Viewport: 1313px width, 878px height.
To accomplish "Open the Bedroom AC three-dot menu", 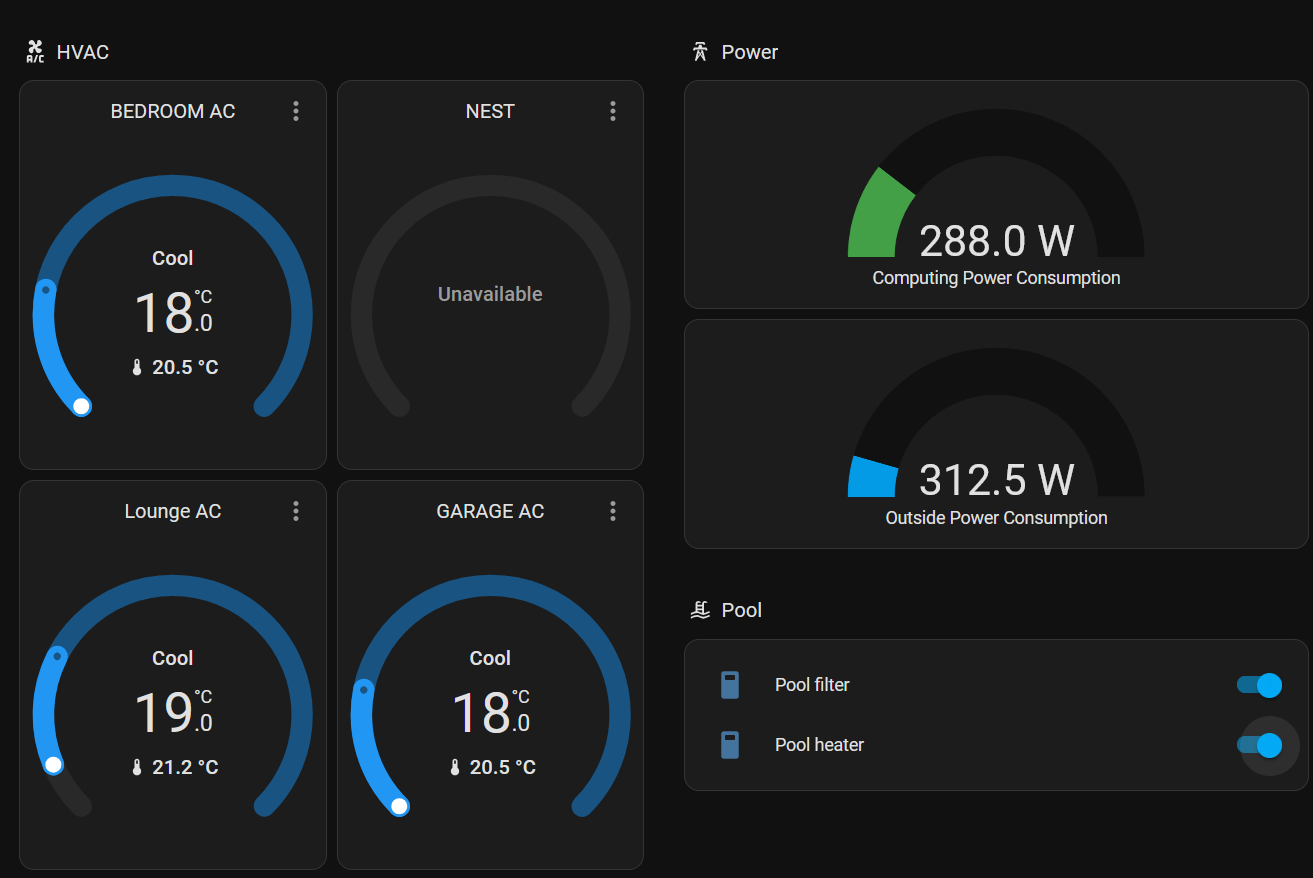I will [296, 111].
